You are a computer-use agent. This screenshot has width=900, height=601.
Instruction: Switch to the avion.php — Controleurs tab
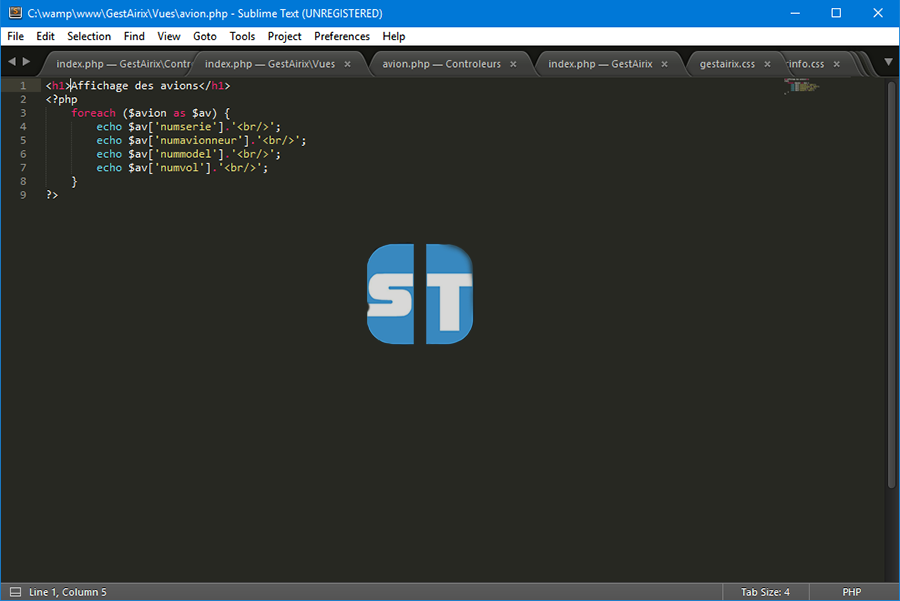click(x=441, y=64)
